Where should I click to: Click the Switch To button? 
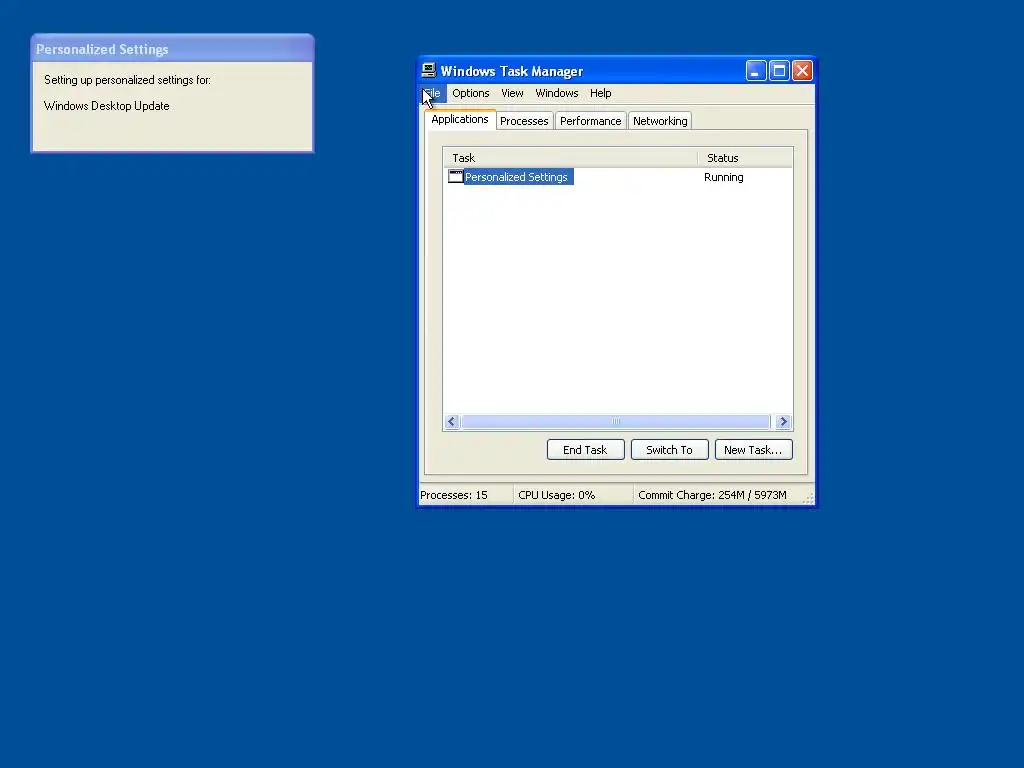669,450
